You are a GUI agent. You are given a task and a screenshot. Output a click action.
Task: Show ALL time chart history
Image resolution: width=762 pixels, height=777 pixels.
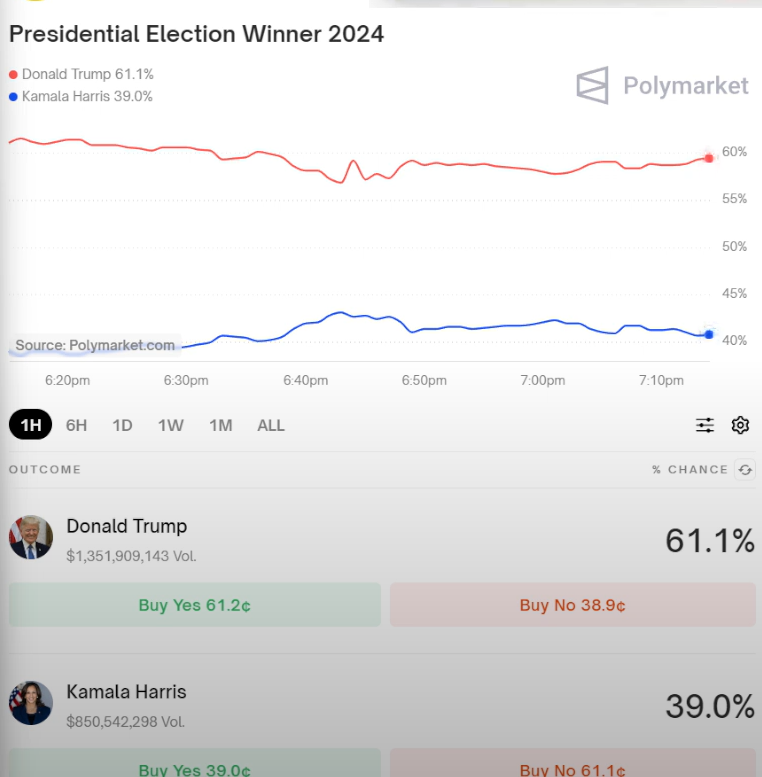(x=271, y=425)
